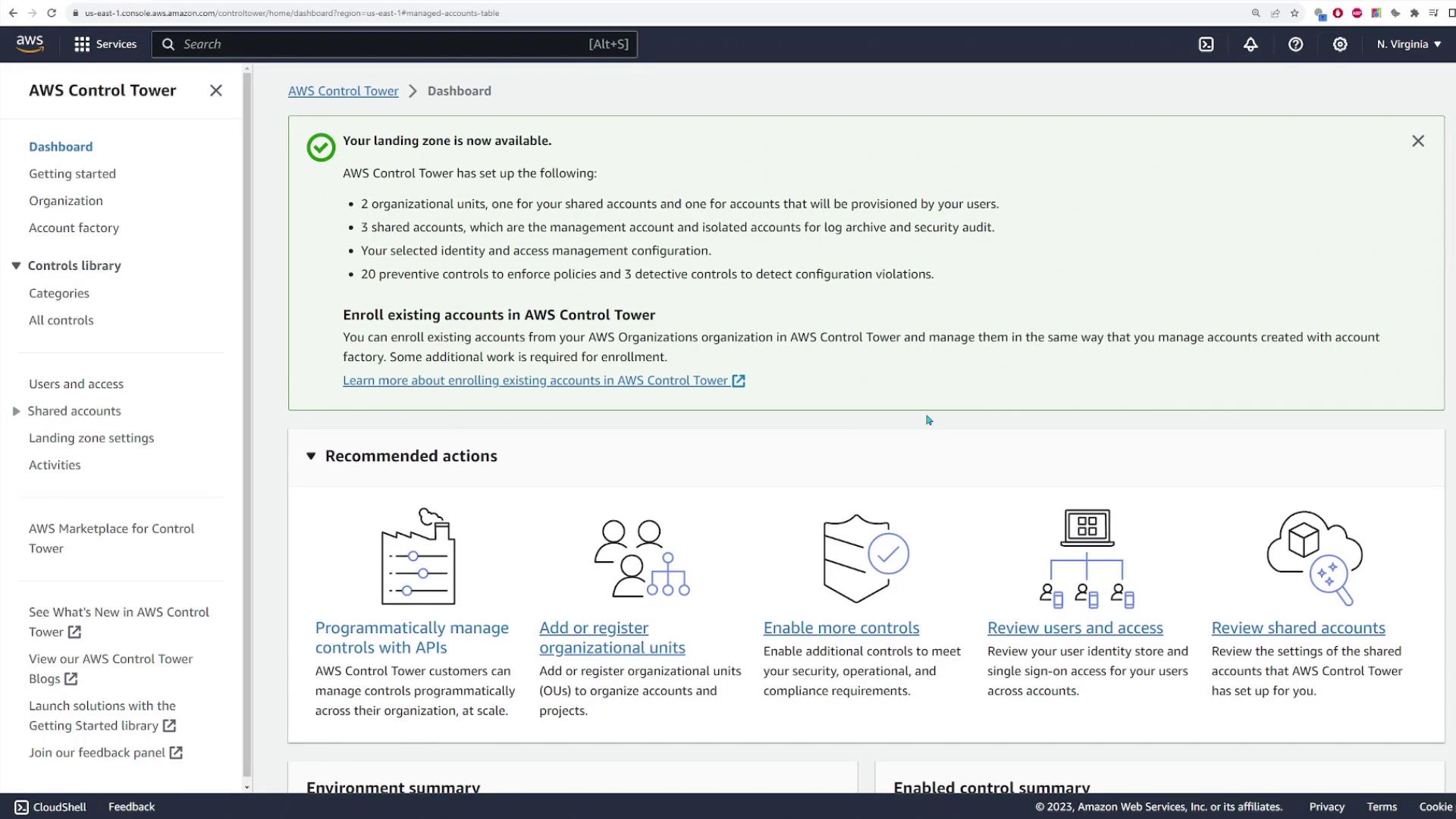Close the AWS Control Tower side panel

click(216, 90)
